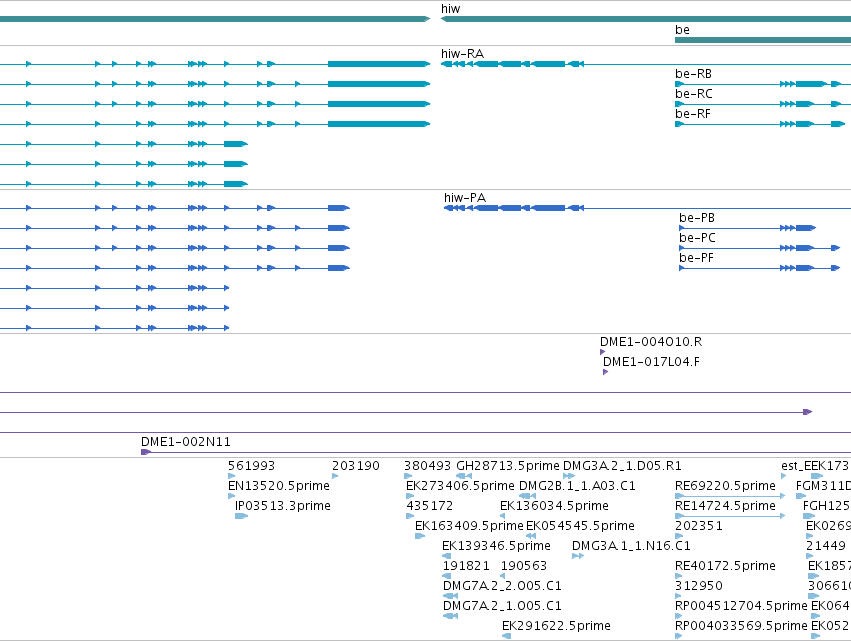Select EST EK291622.5prime

[556, 626]
